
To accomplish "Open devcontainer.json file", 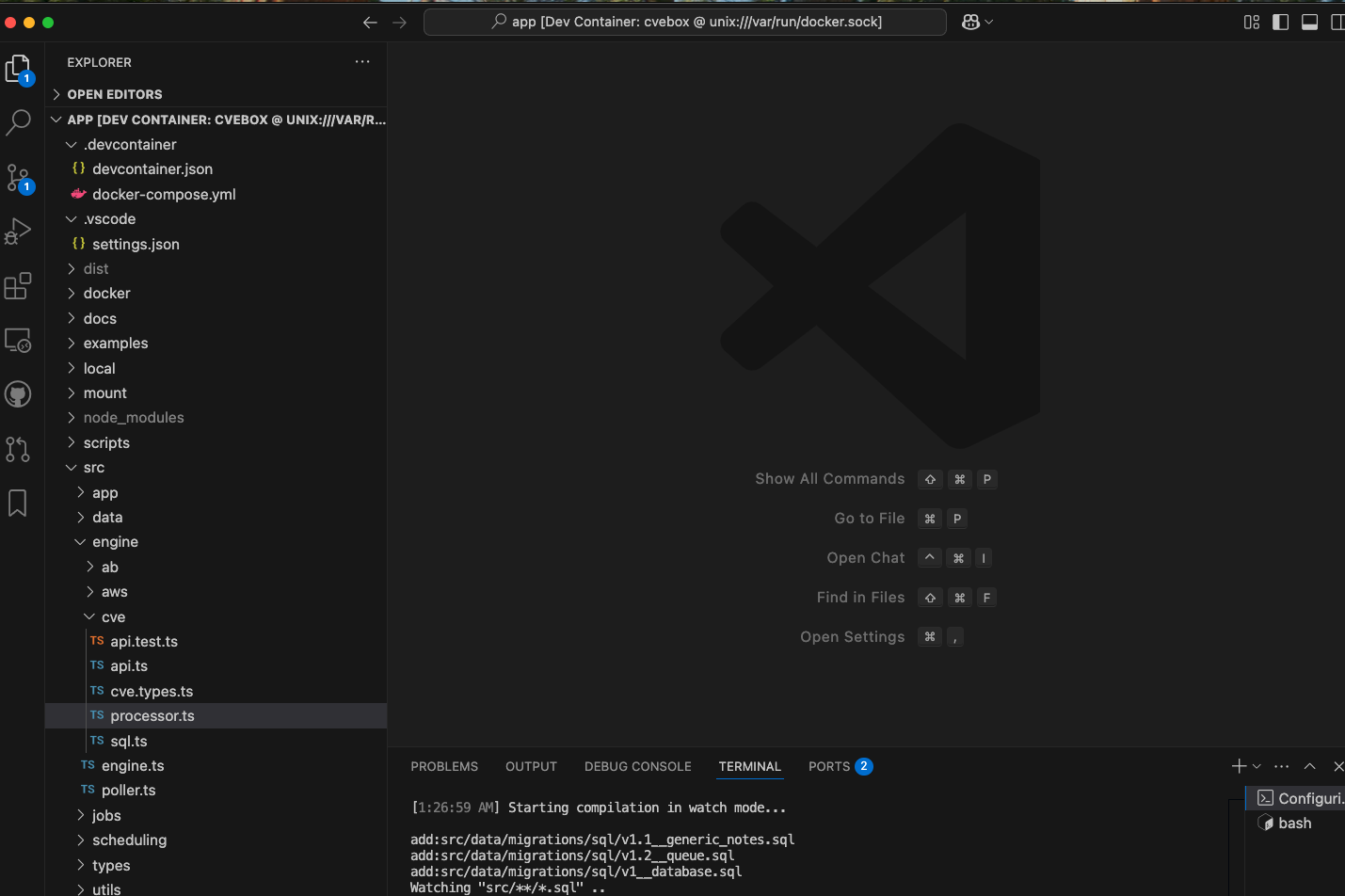I will (x=216, y=168).
